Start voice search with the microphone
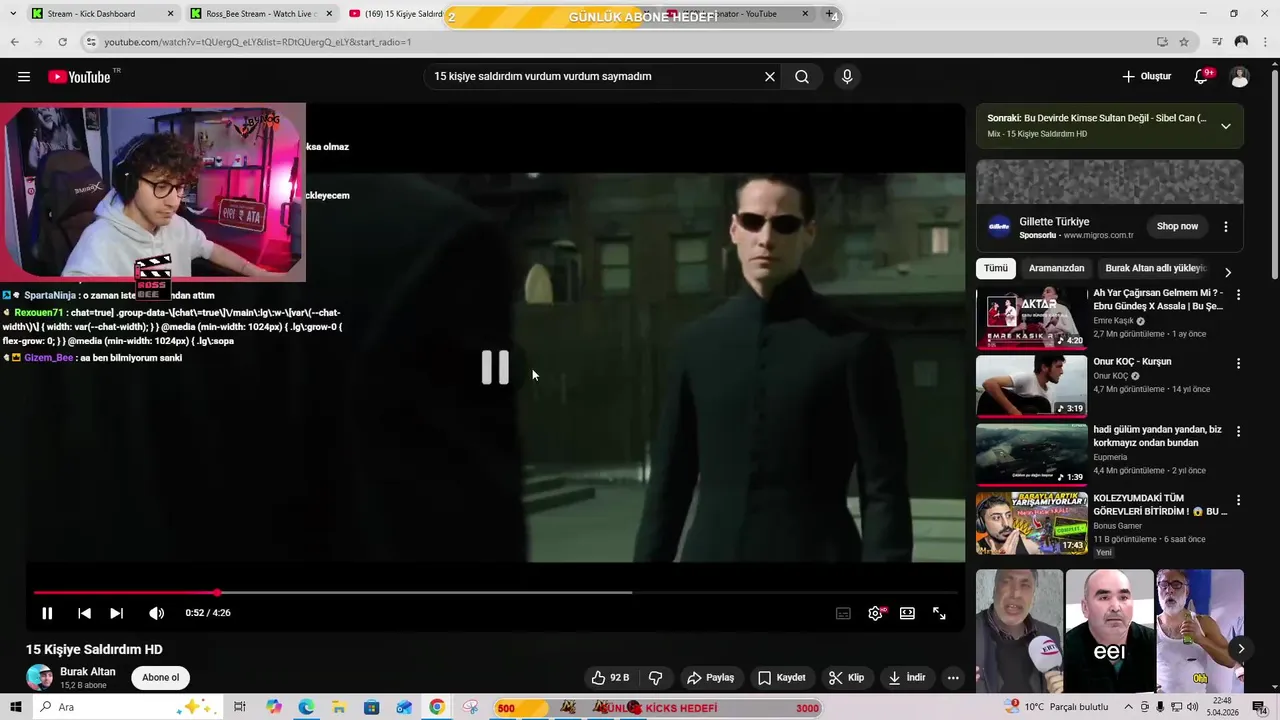The height and width of the screenshot is (720, 1280). coord(847,77)
